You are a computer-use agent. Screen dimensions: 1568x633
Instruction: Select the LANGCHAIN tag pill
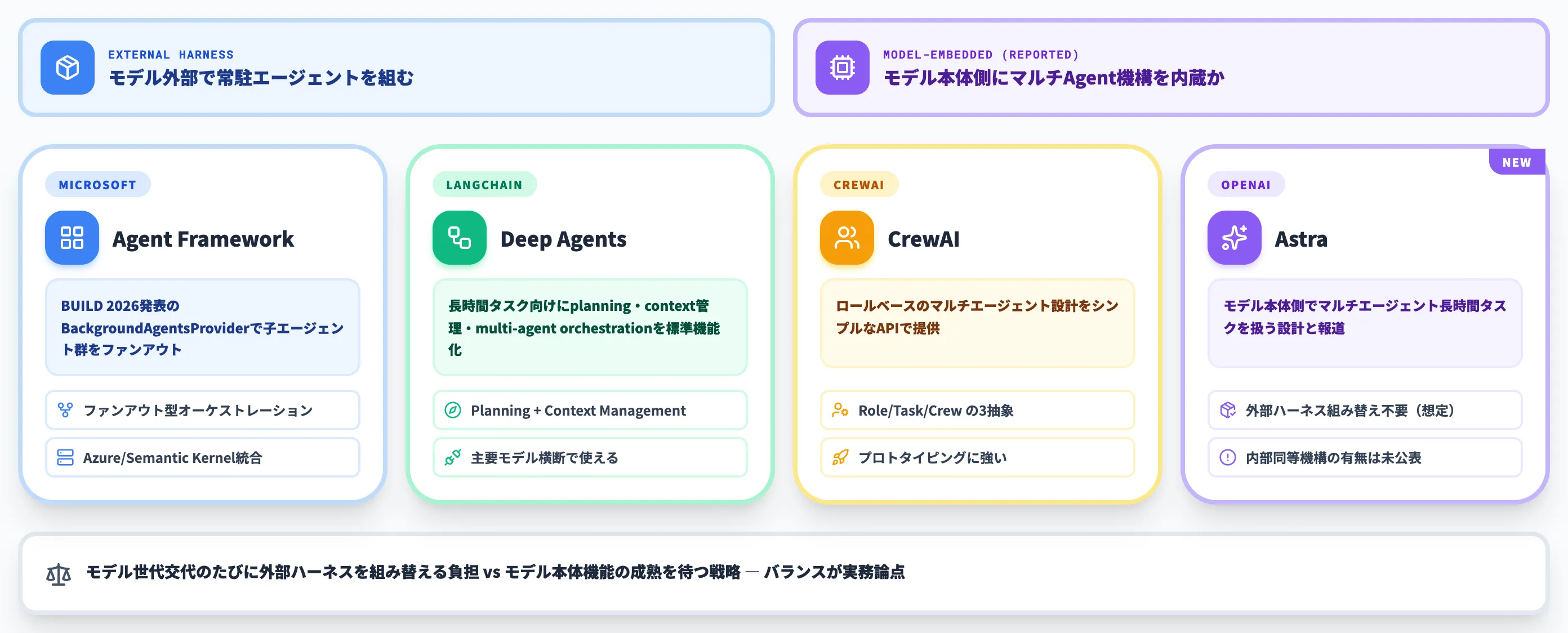coord(484,185)
